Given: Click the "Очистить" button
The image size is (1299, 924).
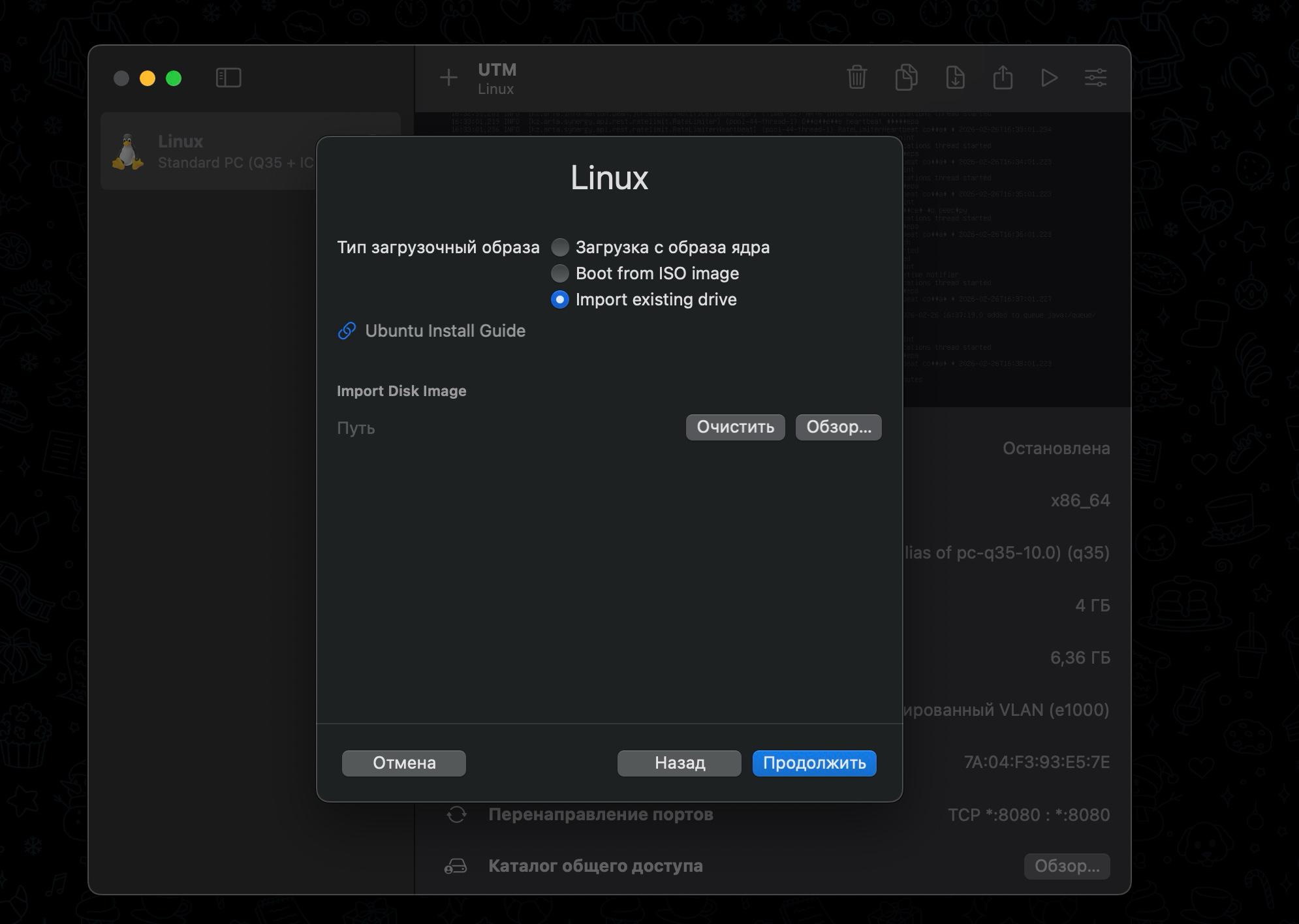Looking at the screenshot, I should pyautogui.click(x=735, y=427).
